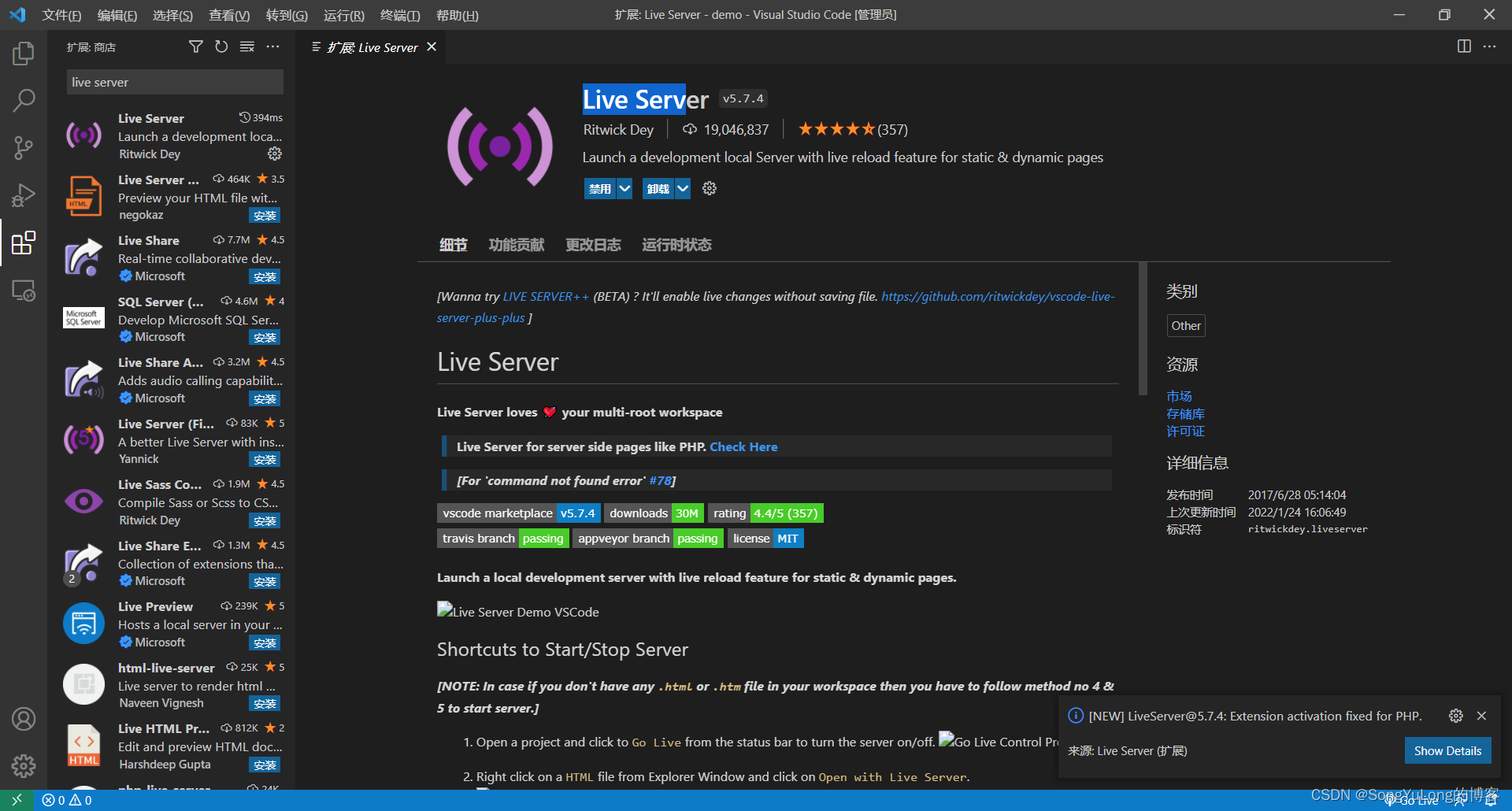Open issue #78 link

[x=660, y=480]
